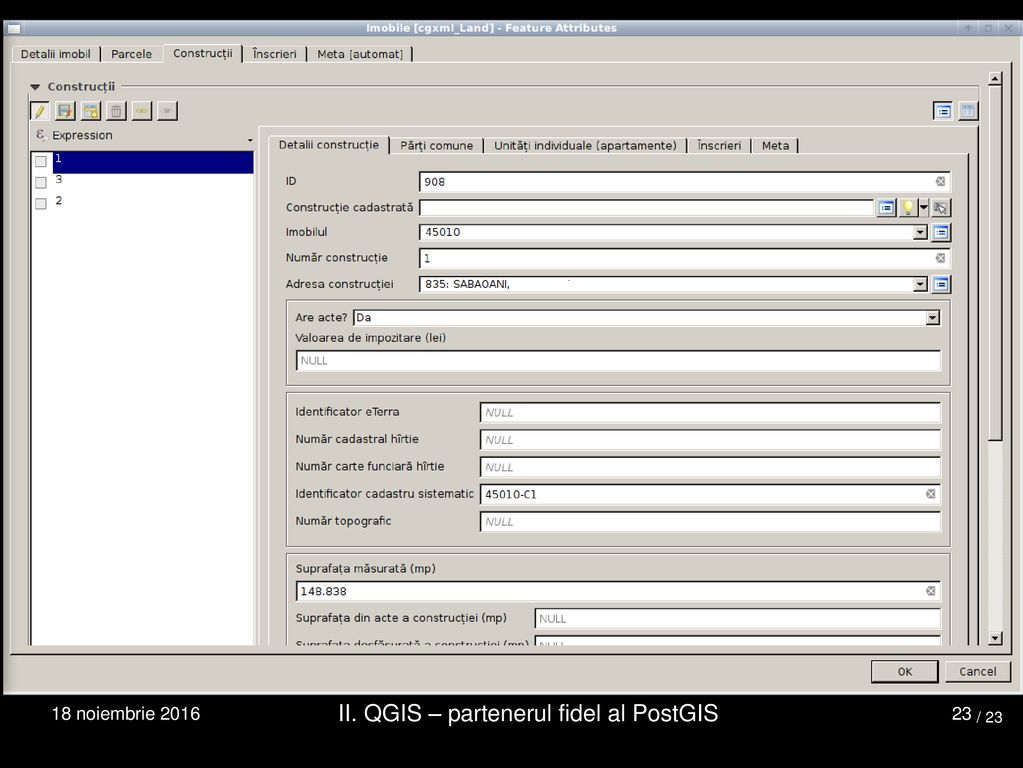Screen dimensions: 1023x768
Task: Switch to the Detalii imobil tab
Action: [x=55, y=54]
